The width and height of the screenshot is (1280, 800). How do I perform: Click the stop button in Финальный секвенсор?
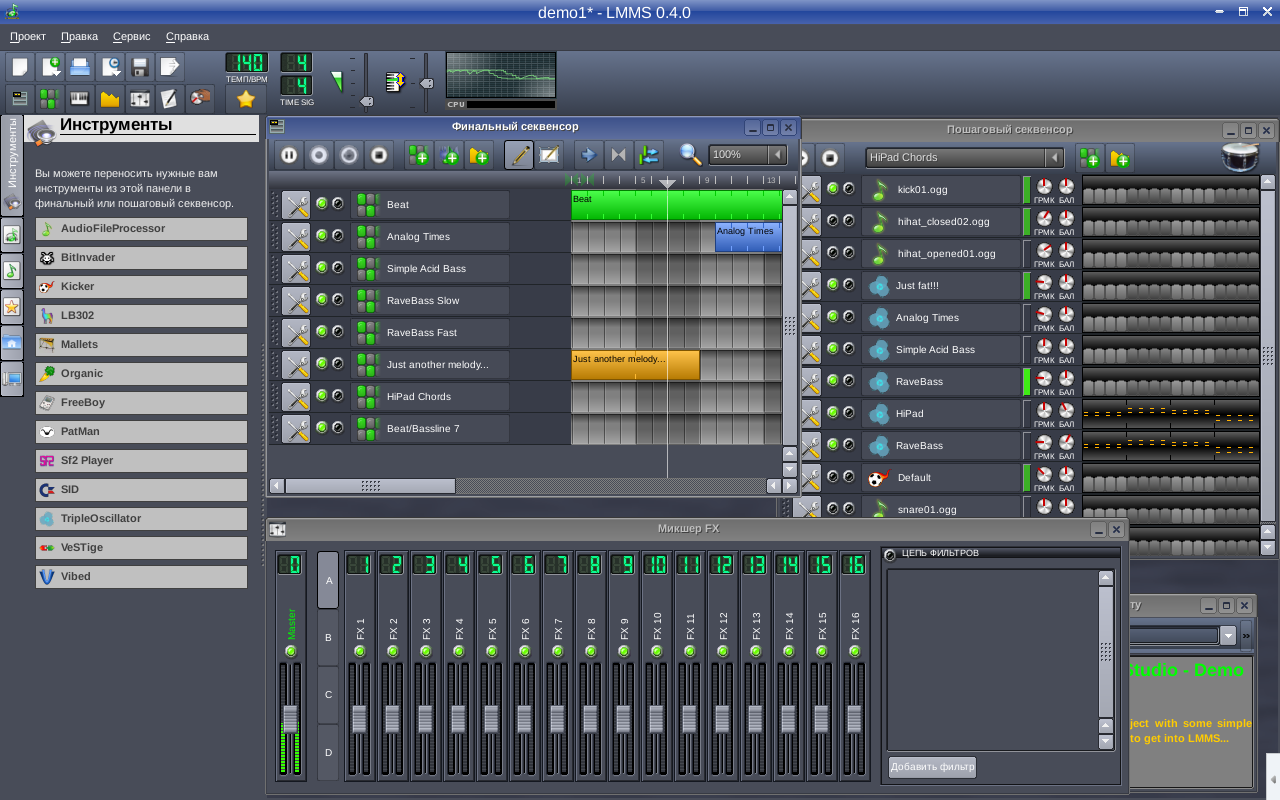[x=379, y=155]
